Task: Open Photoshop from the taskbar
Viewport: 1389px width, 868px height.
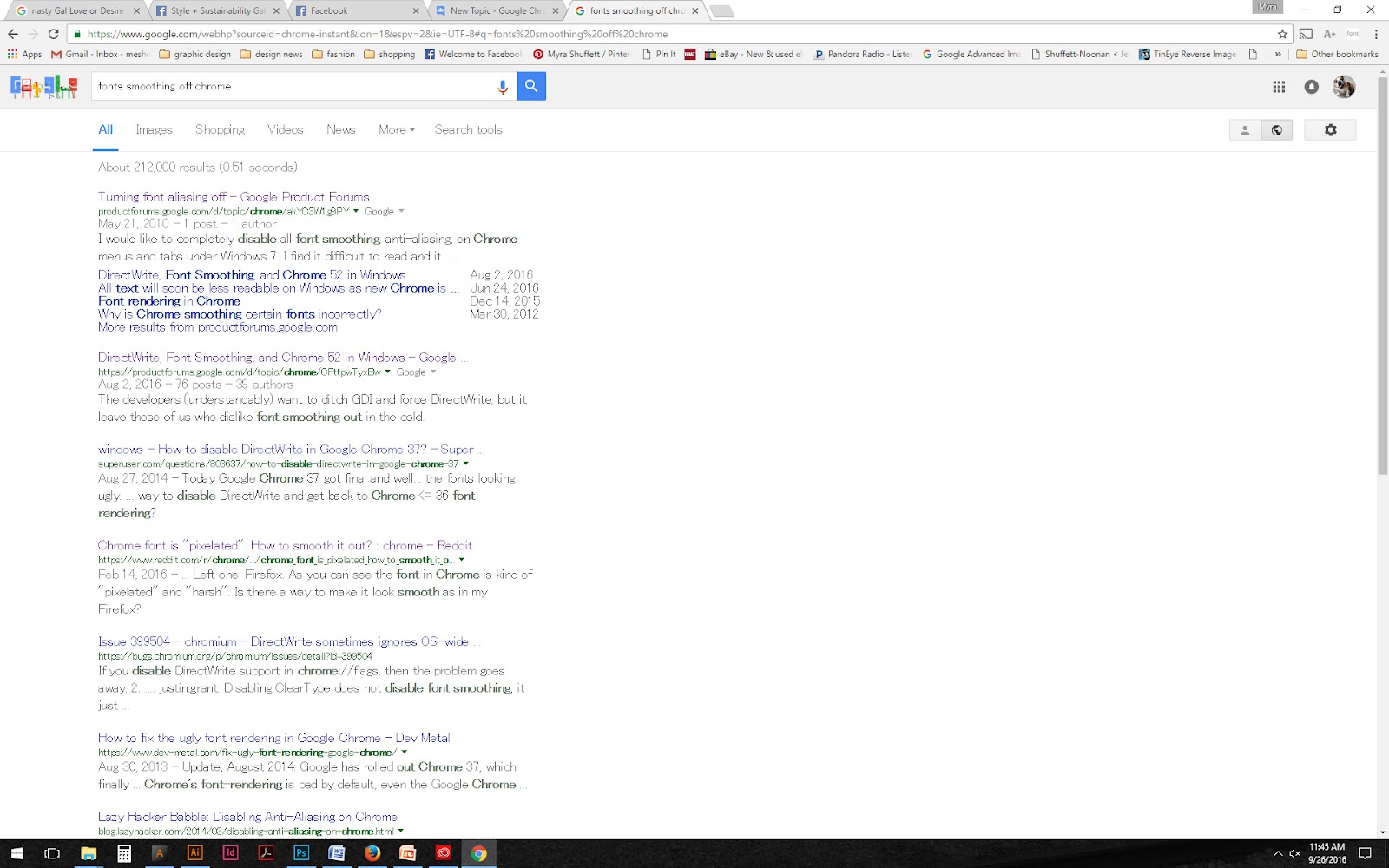Action: click(301, 853)
